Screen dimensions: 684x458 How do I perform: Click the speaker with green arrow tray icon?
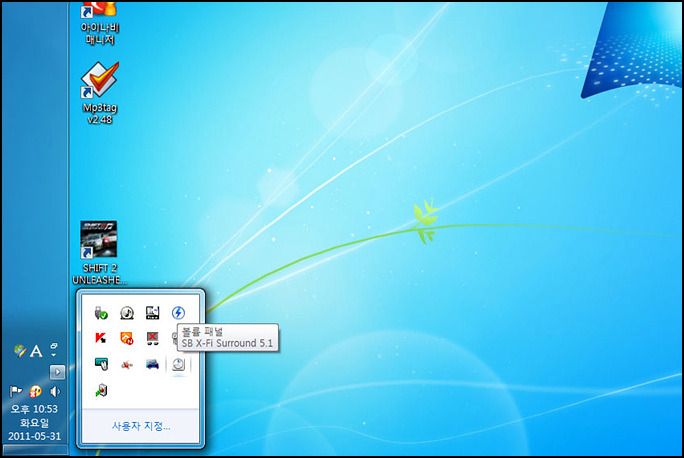tap(101, 390)
